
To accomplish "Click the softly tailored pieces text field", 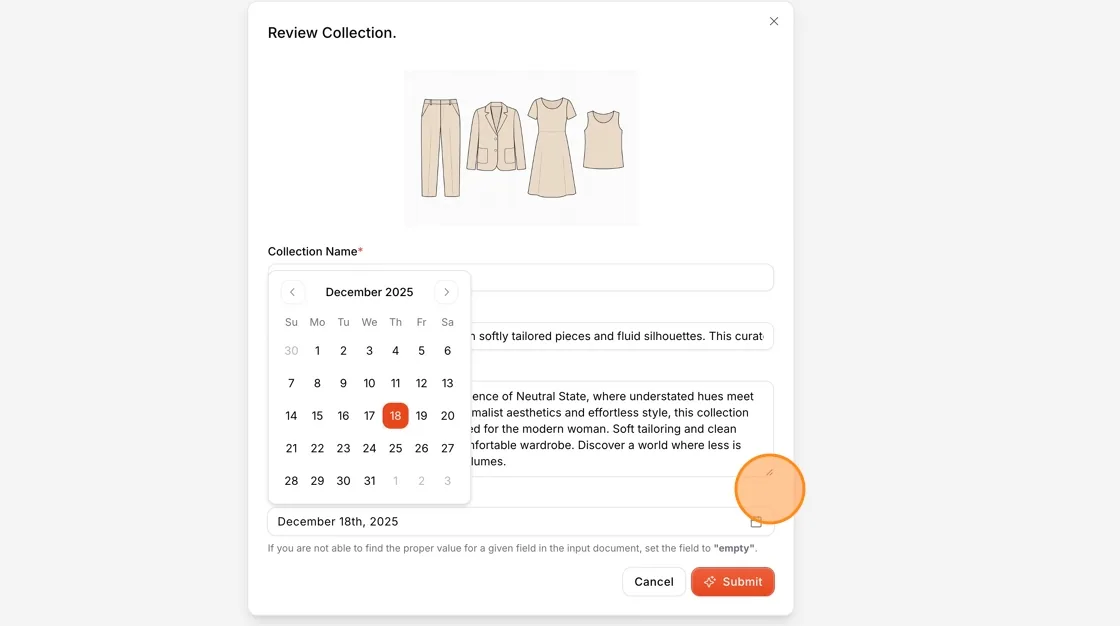I will [521, 336].
